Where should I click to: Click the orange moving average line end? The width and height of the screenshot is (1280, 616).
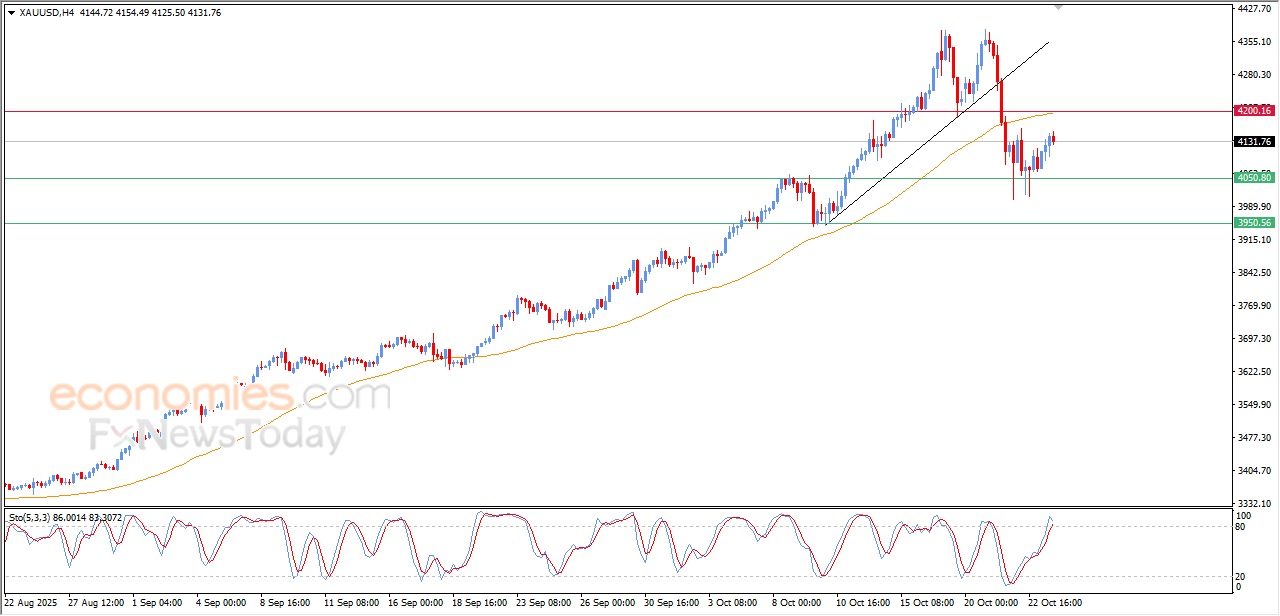pyautogui.click(x=1048, y=114)
